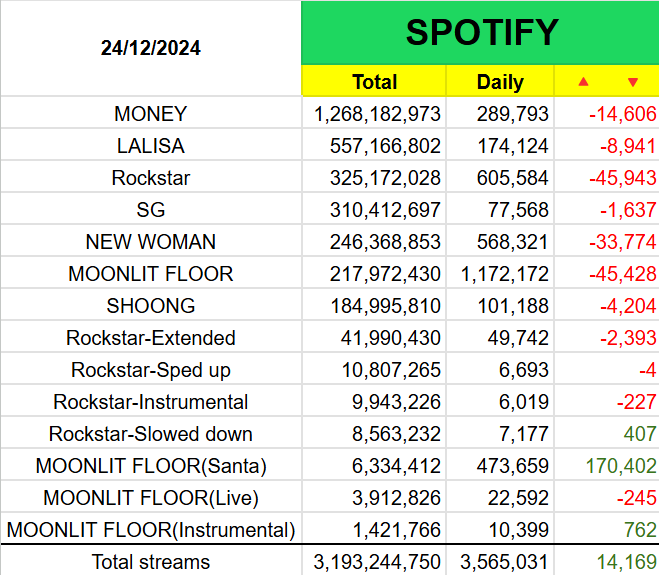Select the green change value 170,402
Screen dimensions: 659x575
click(x=606, y=465)
